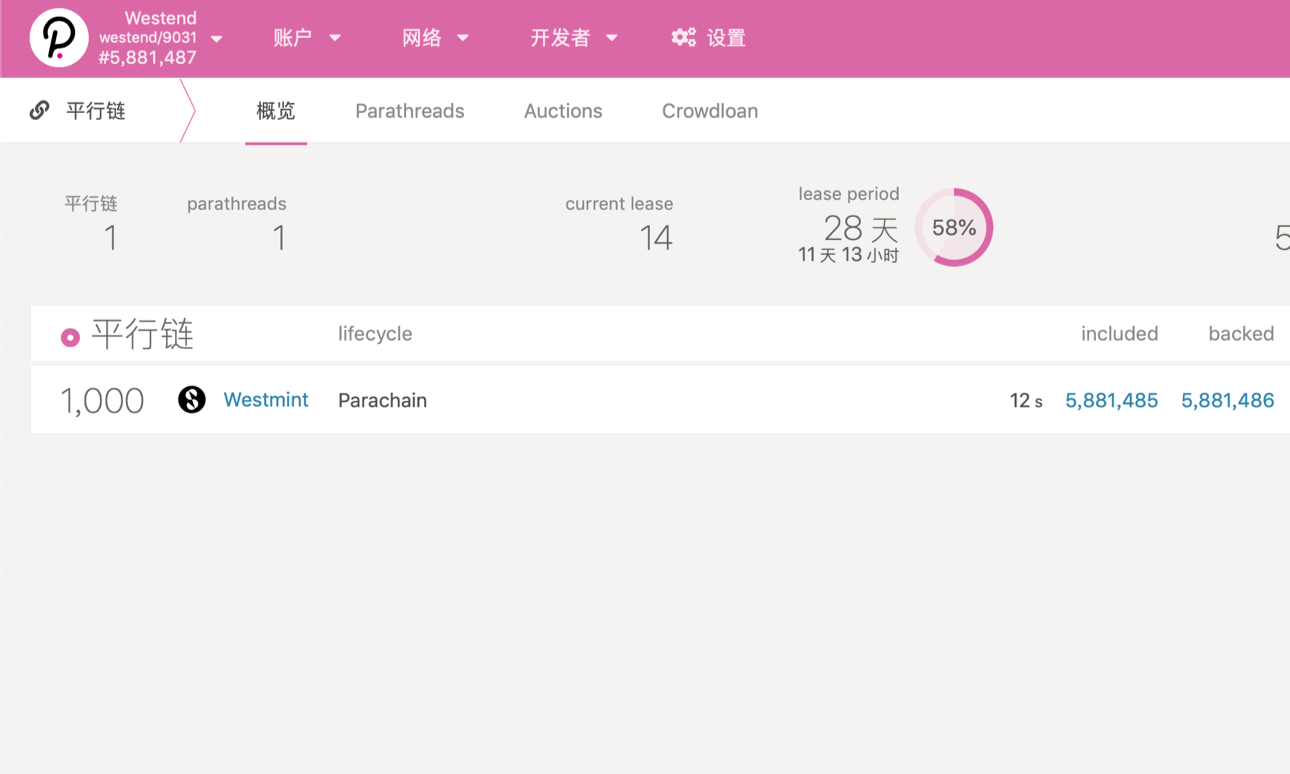Click the remaining time 11 天 13 小时
Screen dimensions: 1290x774
[849, 255]
